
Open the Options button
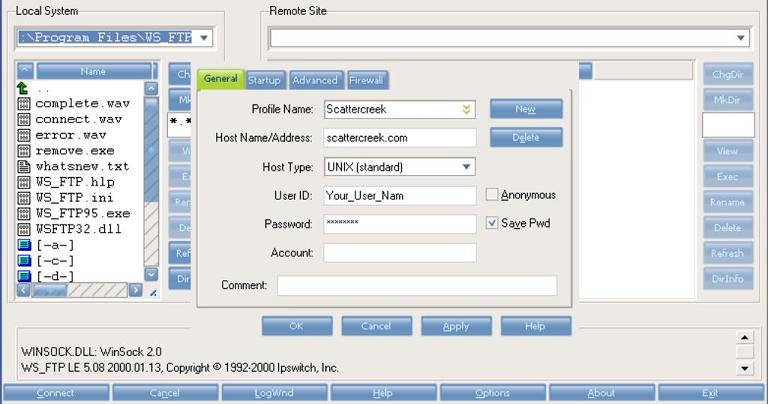[492, 393]
